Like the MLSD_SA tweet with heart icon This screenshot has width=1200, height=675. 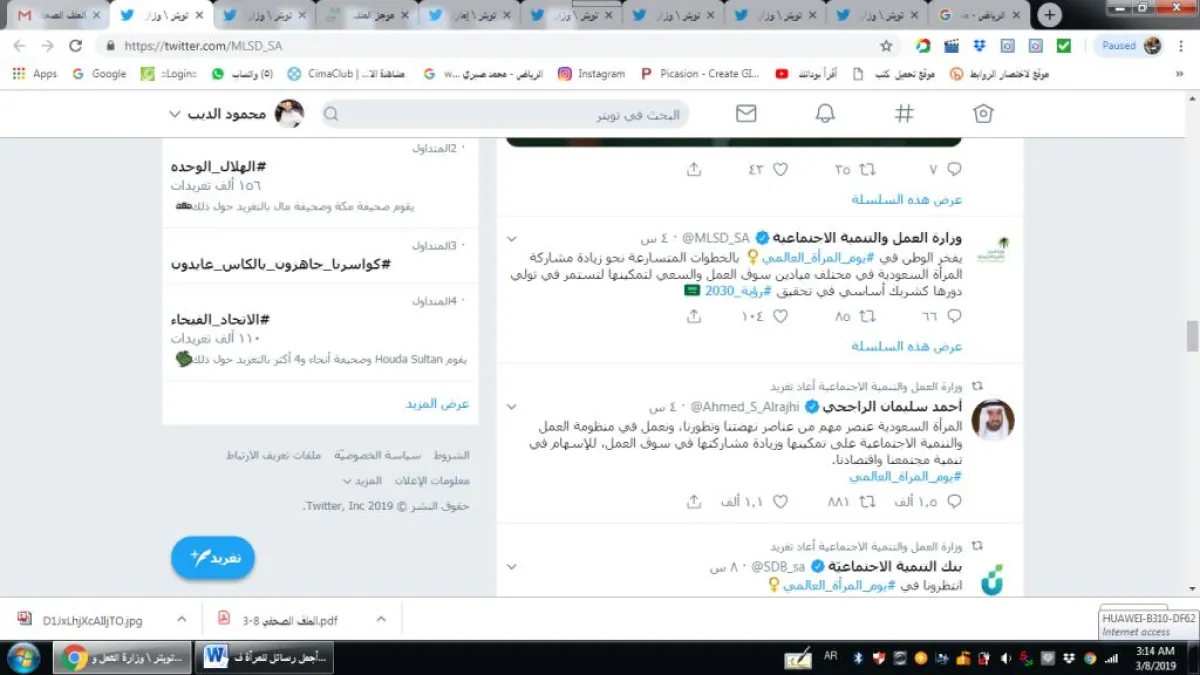click(x=780, y=316)
